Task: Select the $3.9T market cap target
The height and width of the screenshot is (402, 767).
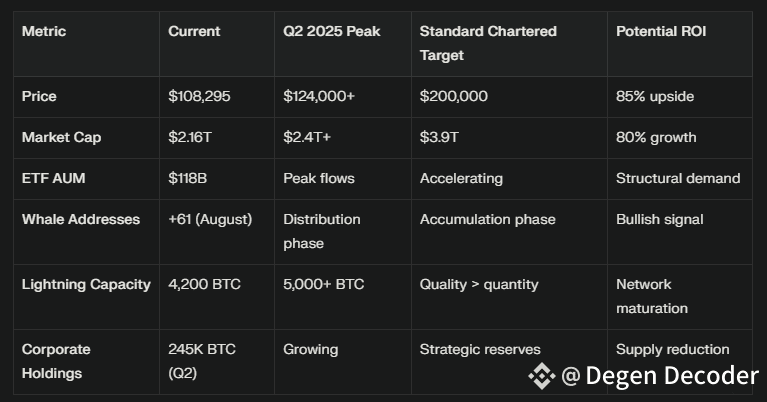Action: point(439,137)
